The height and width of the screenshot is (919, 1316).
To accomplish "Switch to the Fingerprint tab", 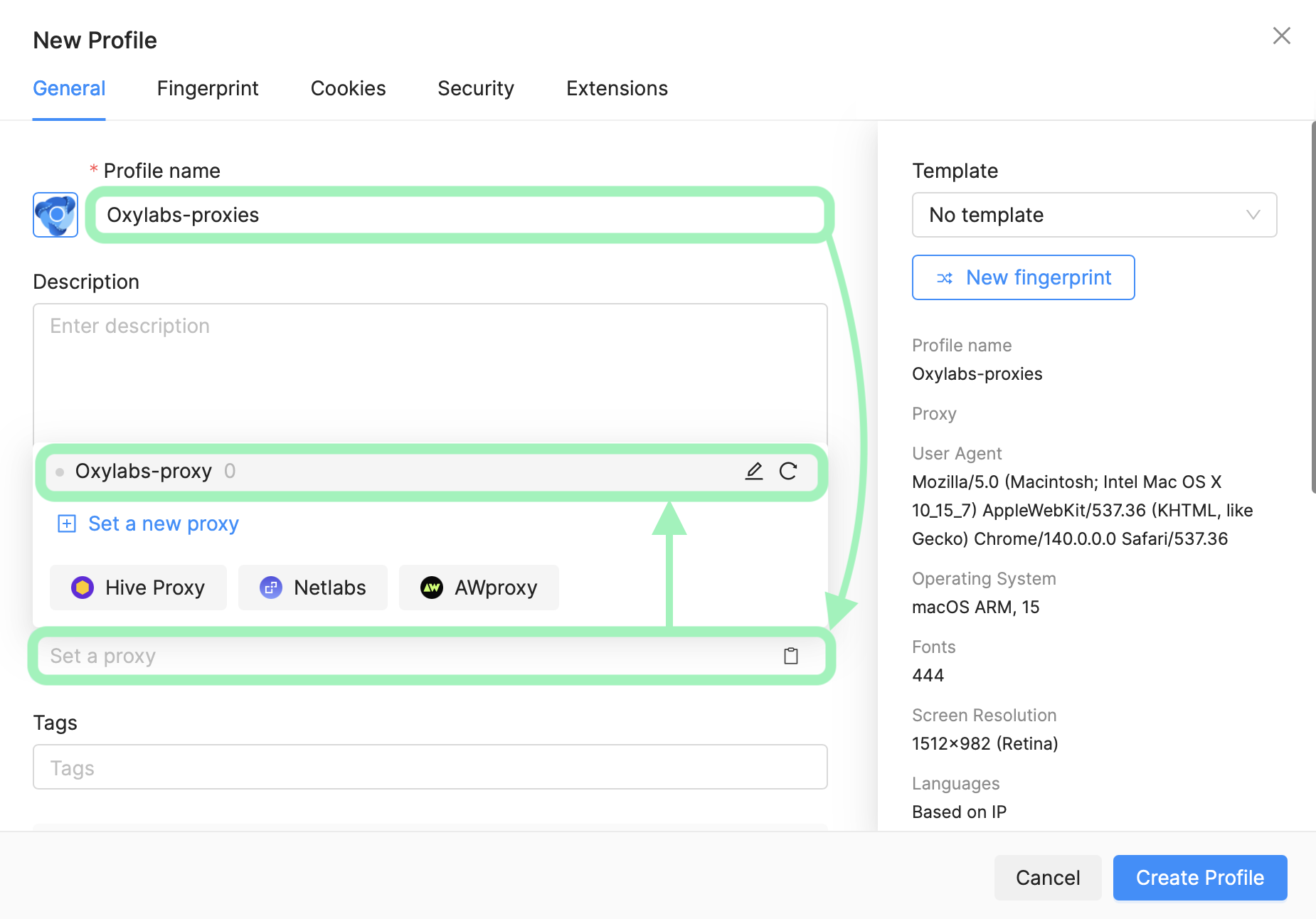I will [x=208, y=88].
